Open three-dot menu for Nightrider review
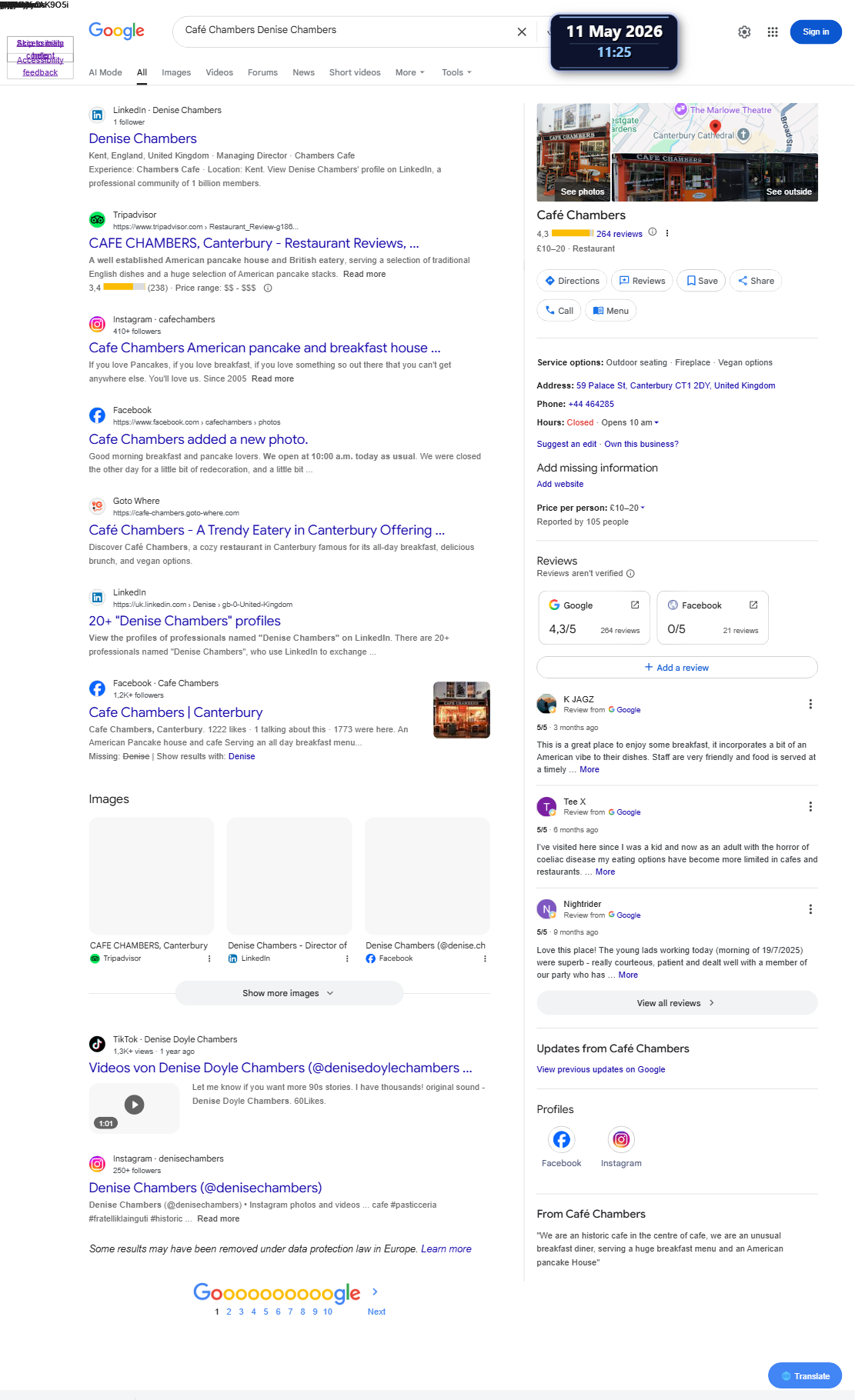Viewport: 865px width, 1400px height. click(810, 909)
